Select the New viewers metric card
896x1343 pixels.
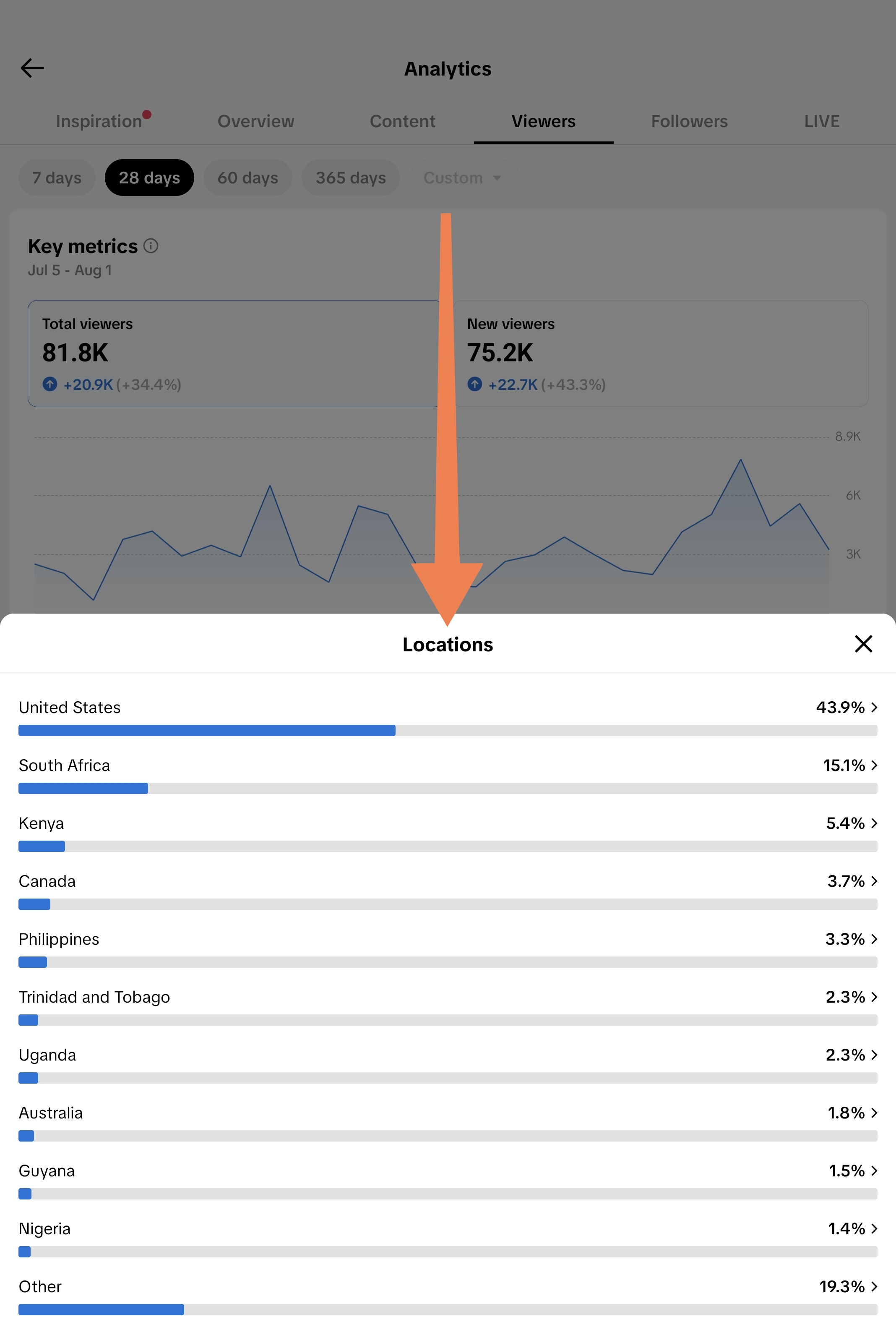point(661,353)
